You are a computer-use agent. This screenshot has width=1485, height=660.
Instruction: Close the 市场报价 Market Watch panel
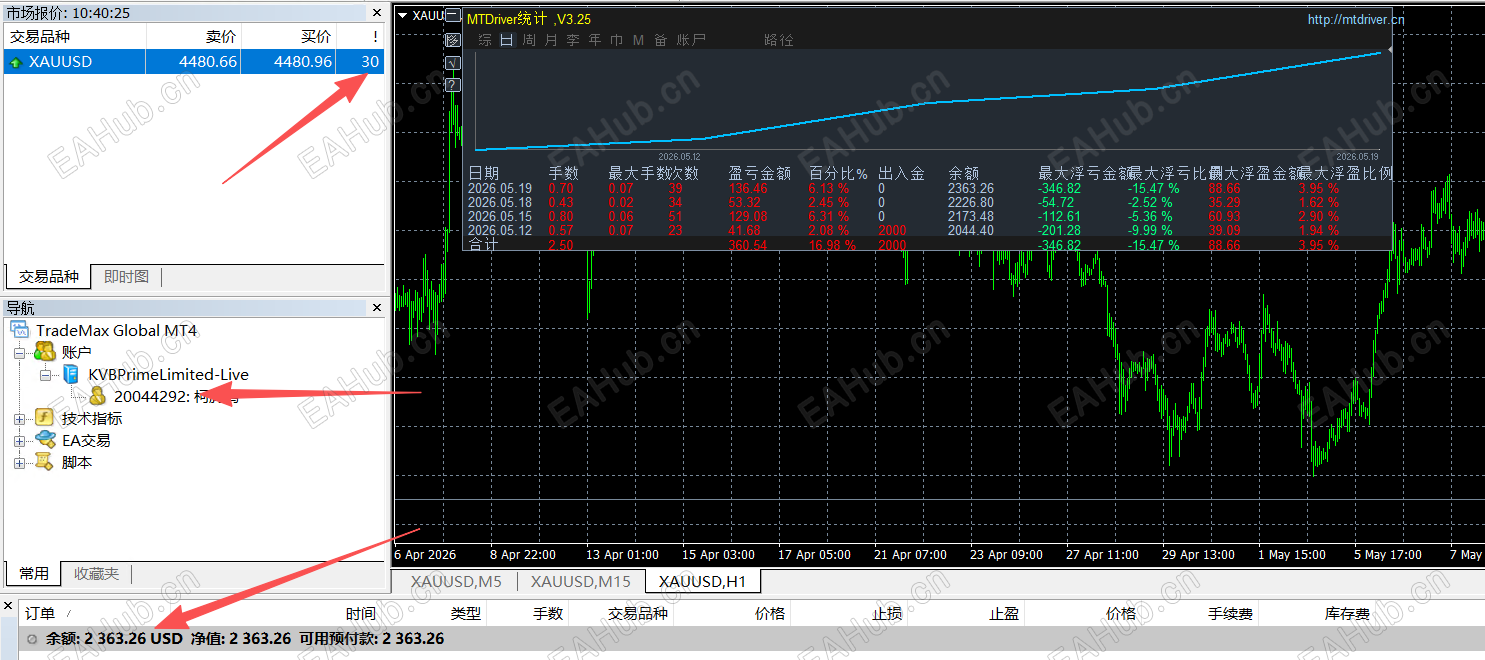[x=376, y=13]
